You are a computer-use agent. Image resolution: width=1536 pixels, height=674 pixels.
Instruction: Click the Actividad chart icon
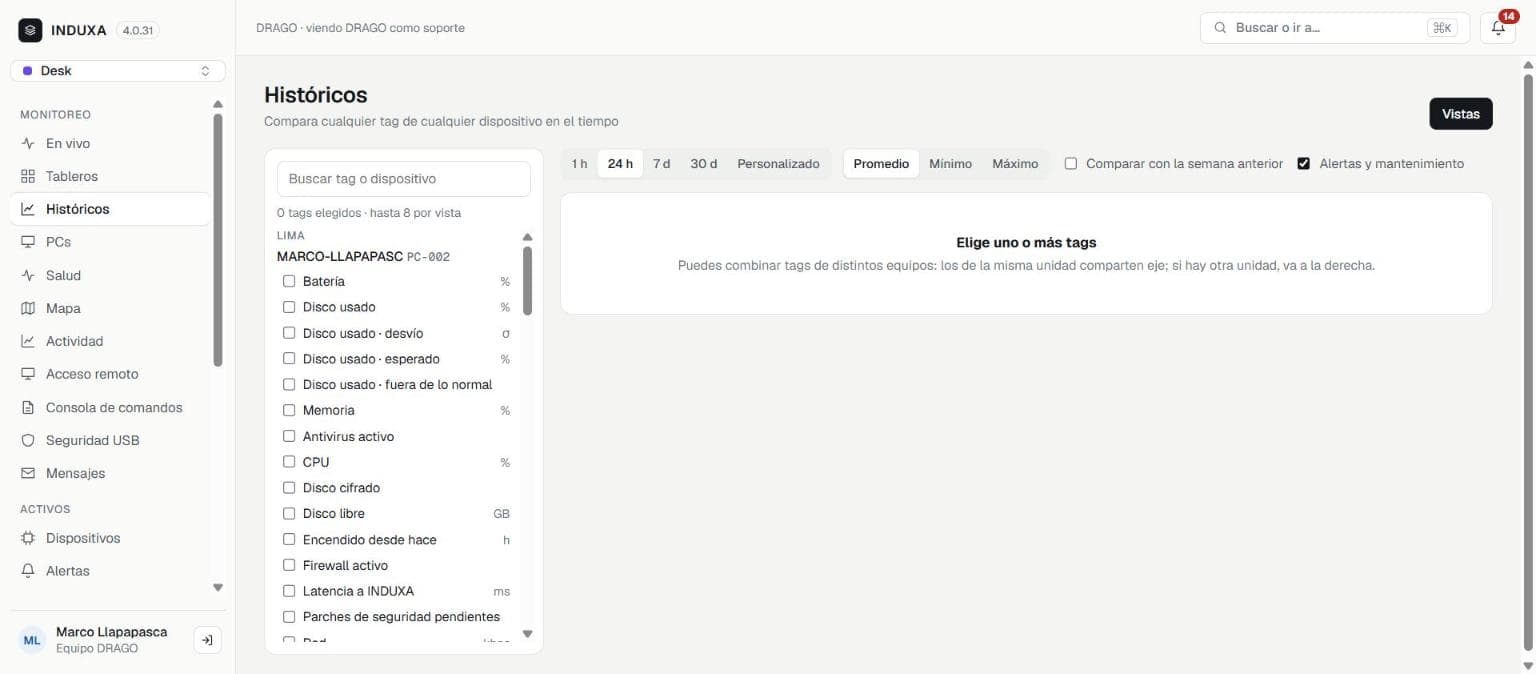(28, 341)
